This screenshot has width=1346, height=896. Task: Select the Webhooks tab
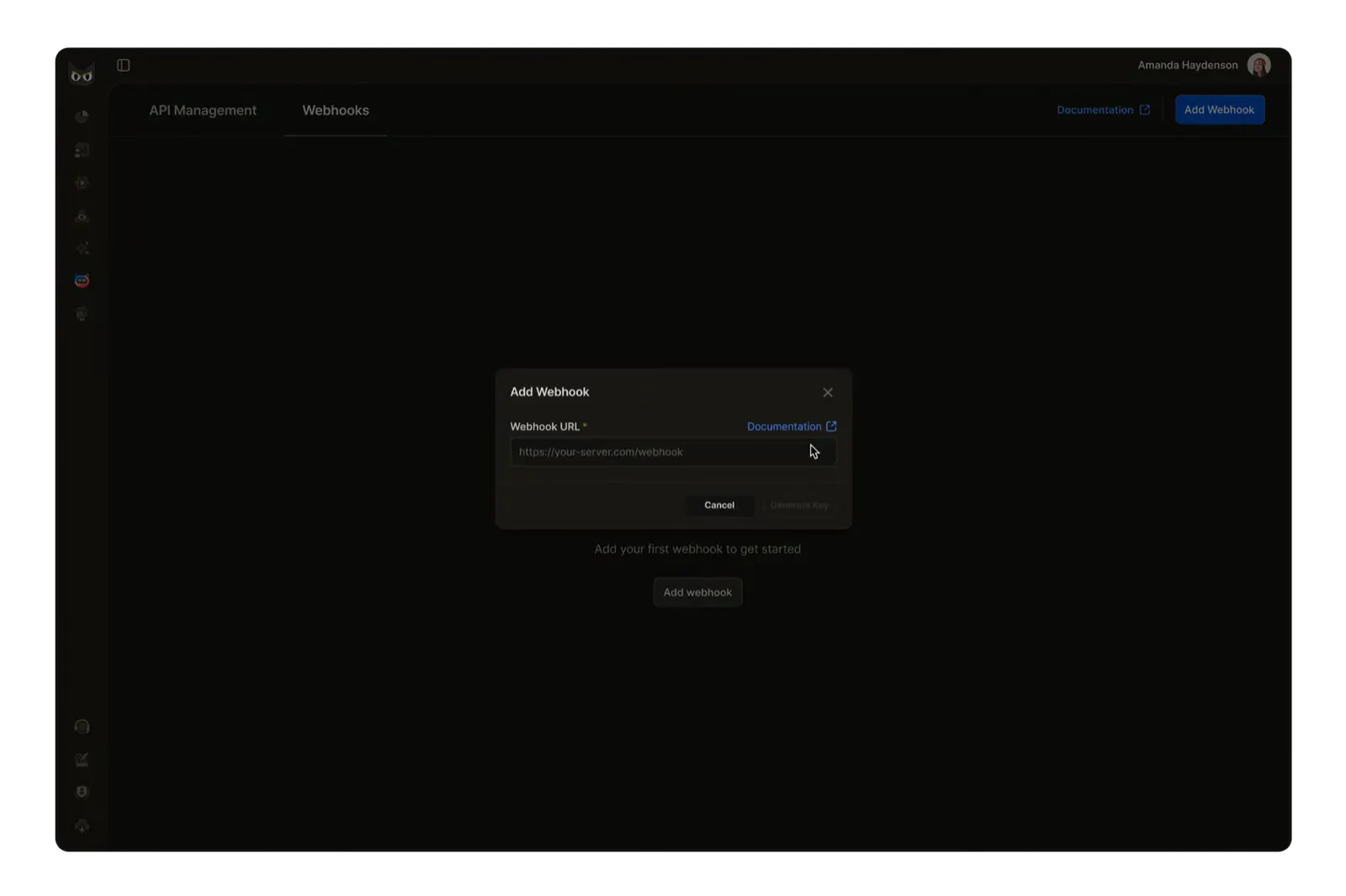pos(336,110)
